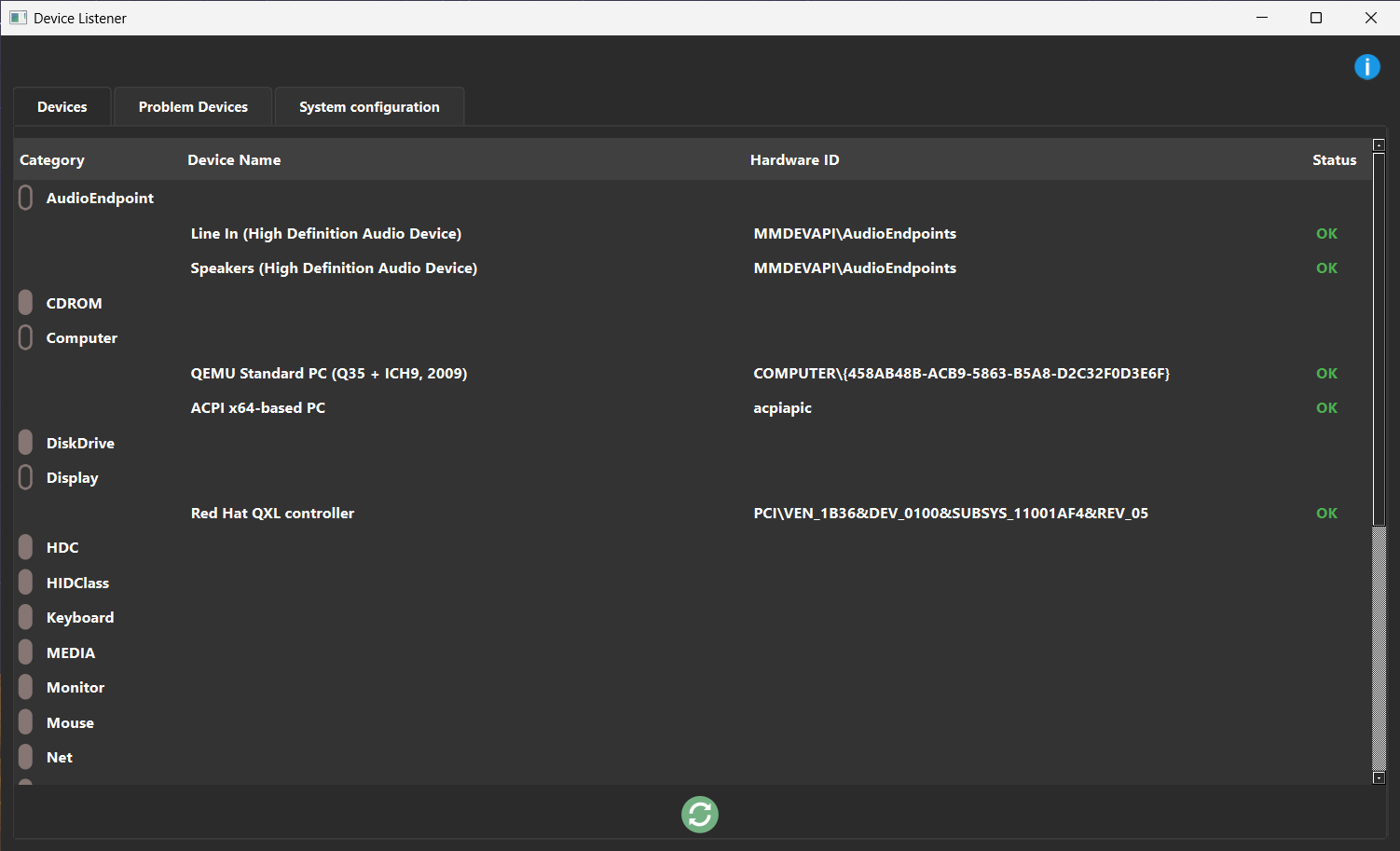Select the Red Hat QXL controller row
The height and width of the screenshot is (851, 1400).
point(272,514)
